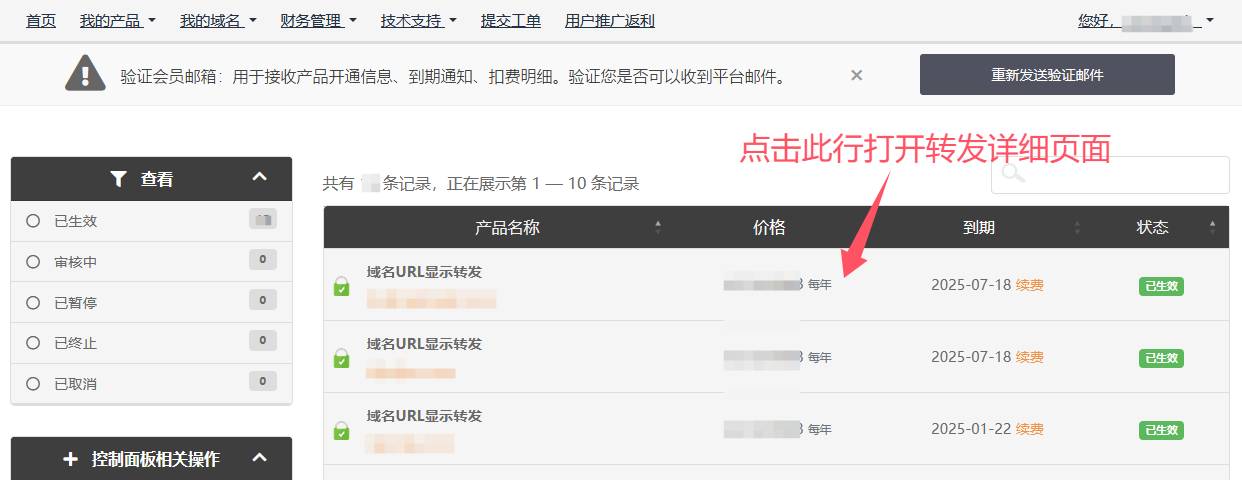Expand the 技术支持 menu
Image resolution: width=1242 pixels, height=480 pixels.
pyautogui.click(x=419, y=20)
